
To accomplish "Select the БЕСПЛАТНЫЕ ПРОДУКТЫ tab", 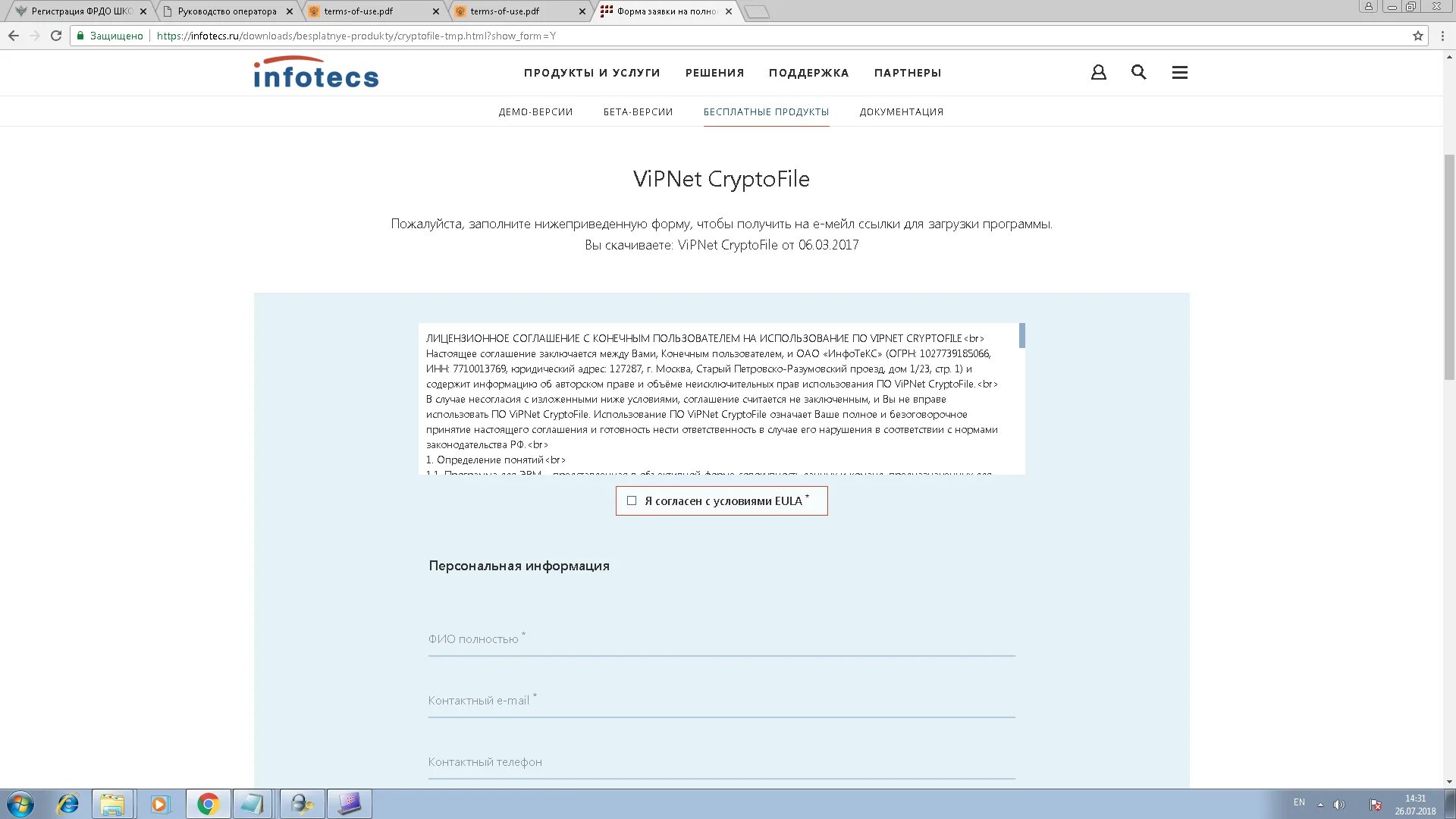I will click(765, 111).
